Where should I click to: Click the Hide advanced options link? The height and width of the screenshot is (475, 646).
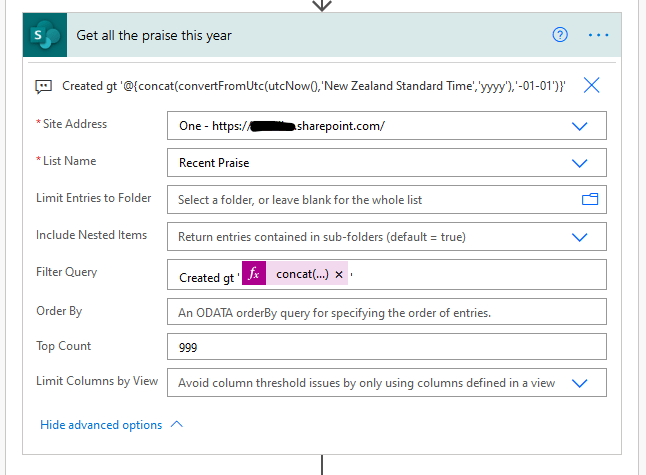click(101, 425)
